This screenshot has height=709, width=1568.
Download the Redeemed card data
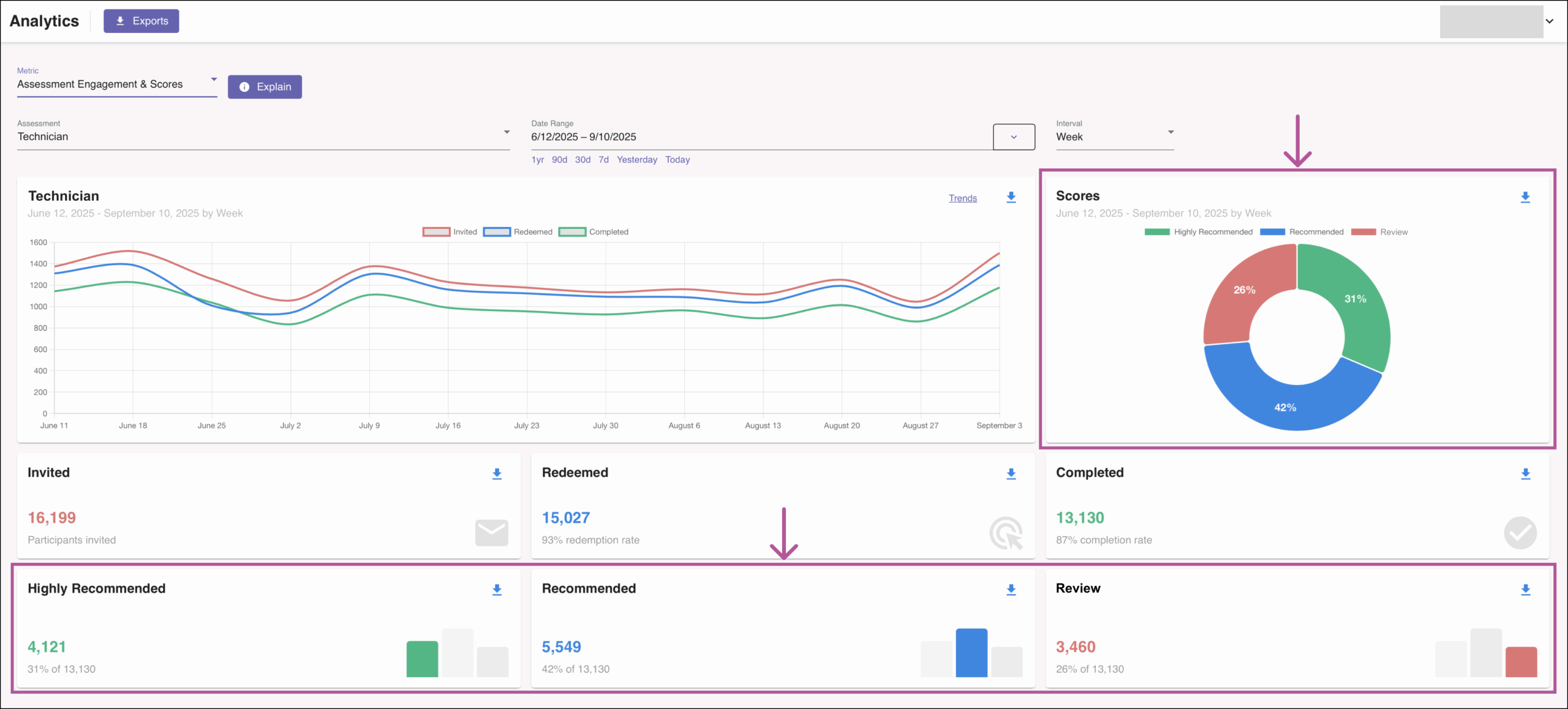pyautogui.click(x=1011, y=474)
